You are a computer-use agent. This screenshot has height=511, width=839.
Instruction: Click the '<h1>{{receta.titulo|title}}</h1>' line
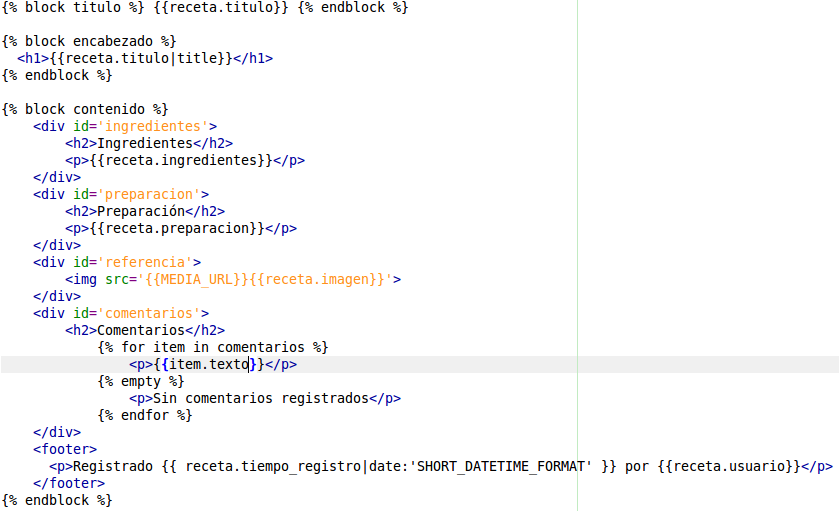click(145, 58)
